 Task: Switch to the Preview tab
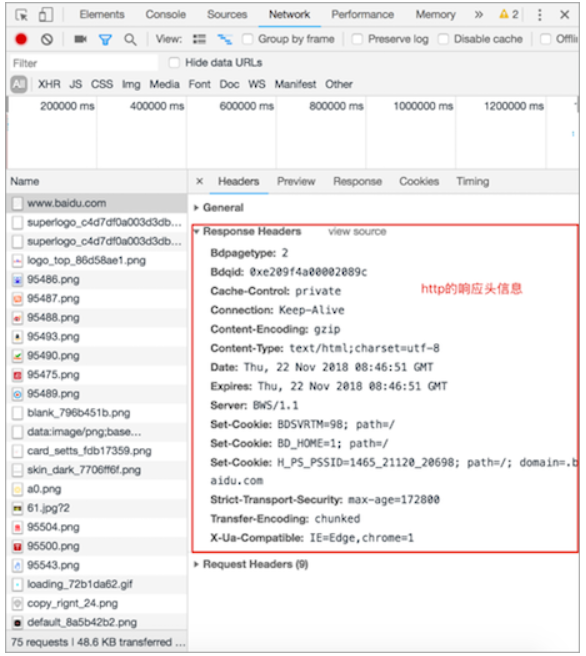[x=296, y=182]
